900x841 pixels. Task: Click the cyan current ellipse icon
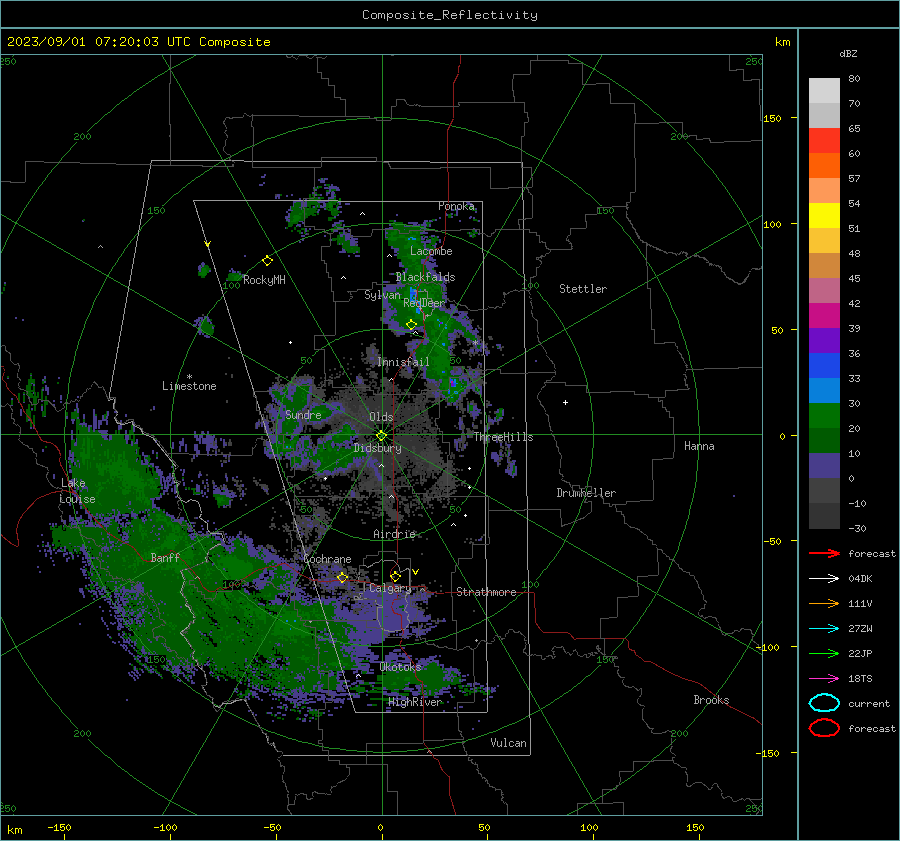pyautogui.click(x=824, y=703)
